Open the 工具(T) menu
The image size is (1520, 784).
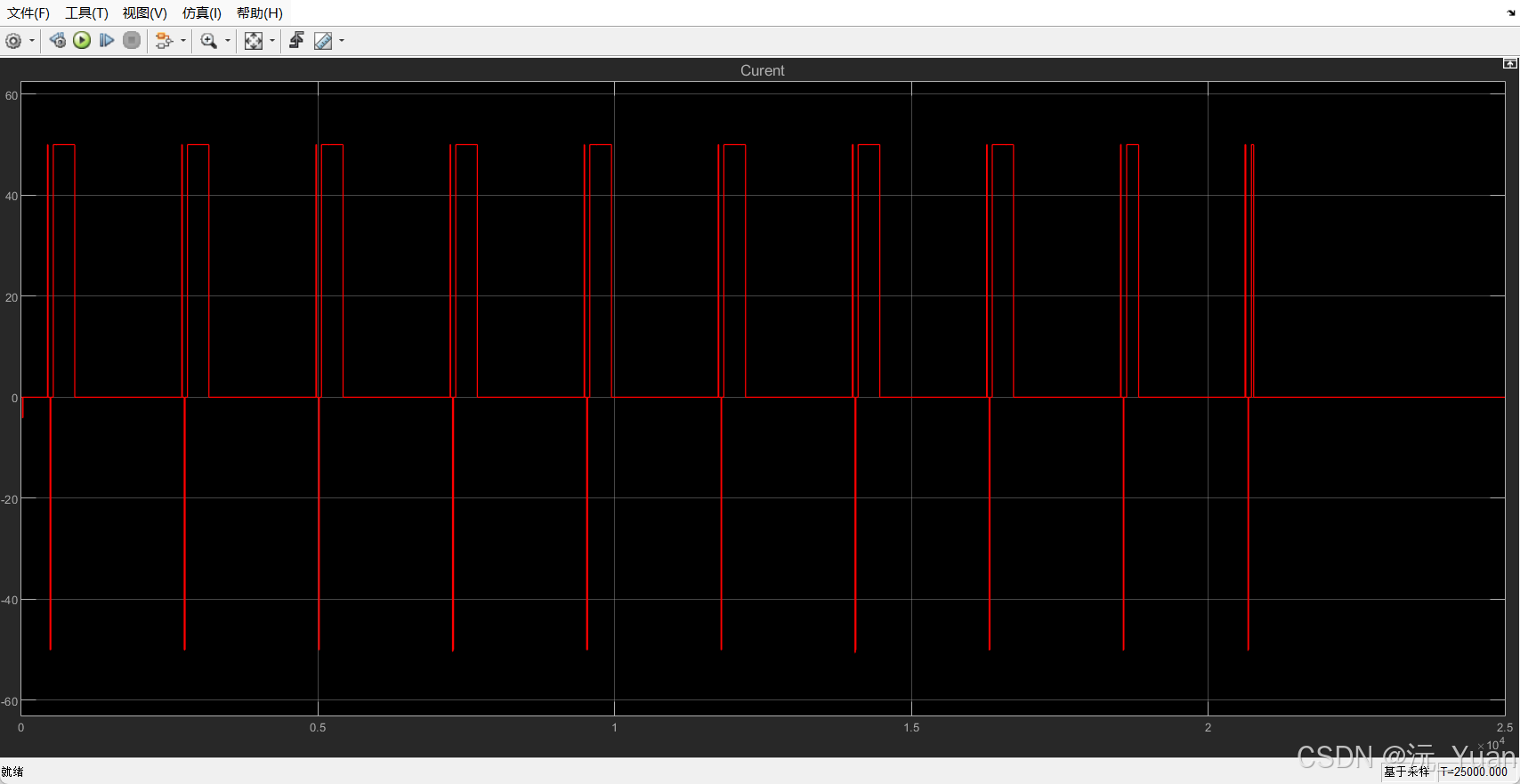(86, 12)
